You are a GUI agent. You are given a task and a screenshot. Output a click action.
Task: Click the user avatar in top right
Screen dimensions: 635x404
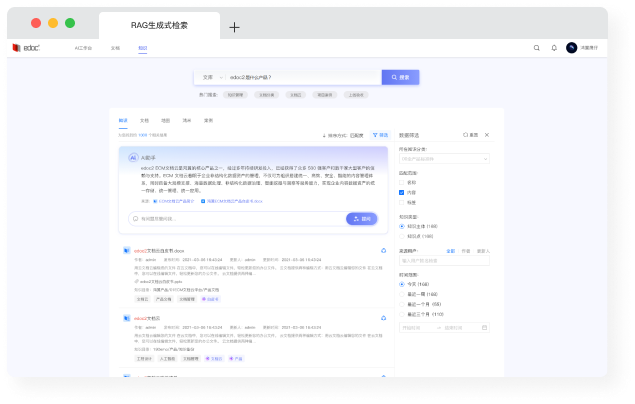pyautogui.click(x=572, y=47)
